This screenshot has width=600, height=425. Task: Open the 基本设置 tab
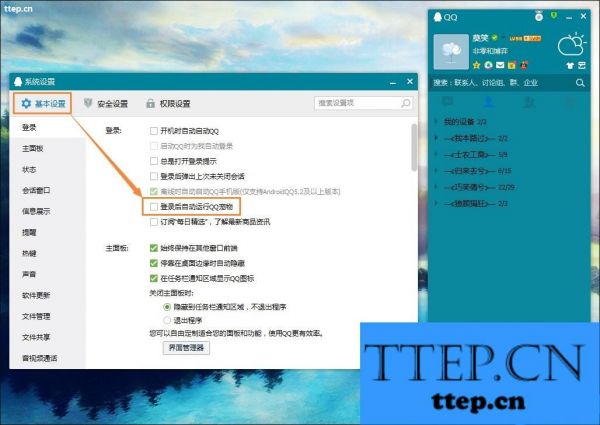pyautogui.click(x=42, y=103)
